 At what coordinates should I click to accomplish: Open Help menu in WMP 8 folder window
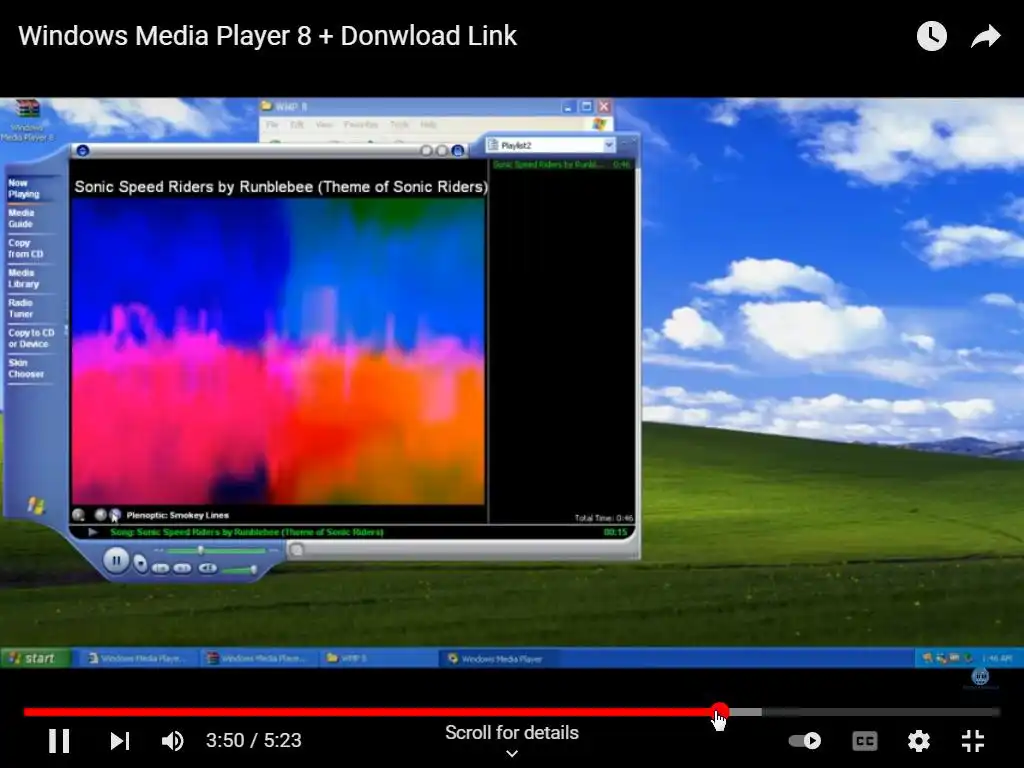[428, 124]
